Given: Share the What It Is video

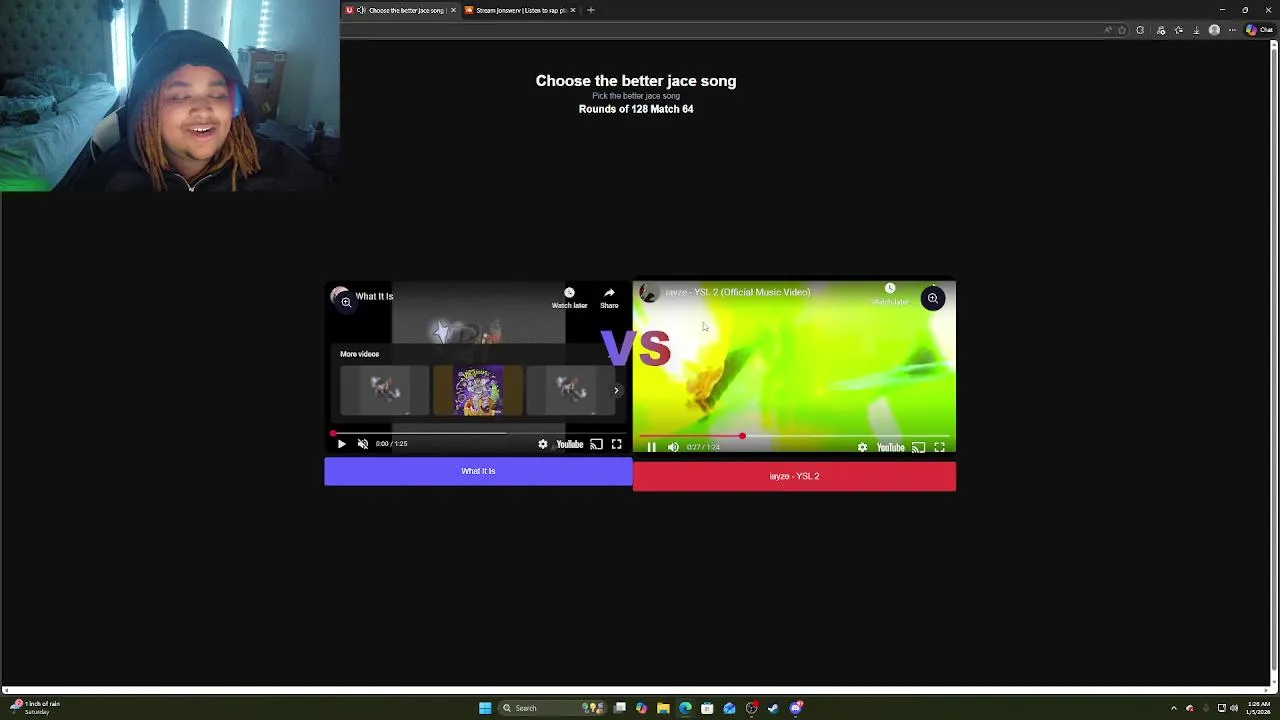Looking at the screenshot, I should pyautogui.click(x=609, y=298).
